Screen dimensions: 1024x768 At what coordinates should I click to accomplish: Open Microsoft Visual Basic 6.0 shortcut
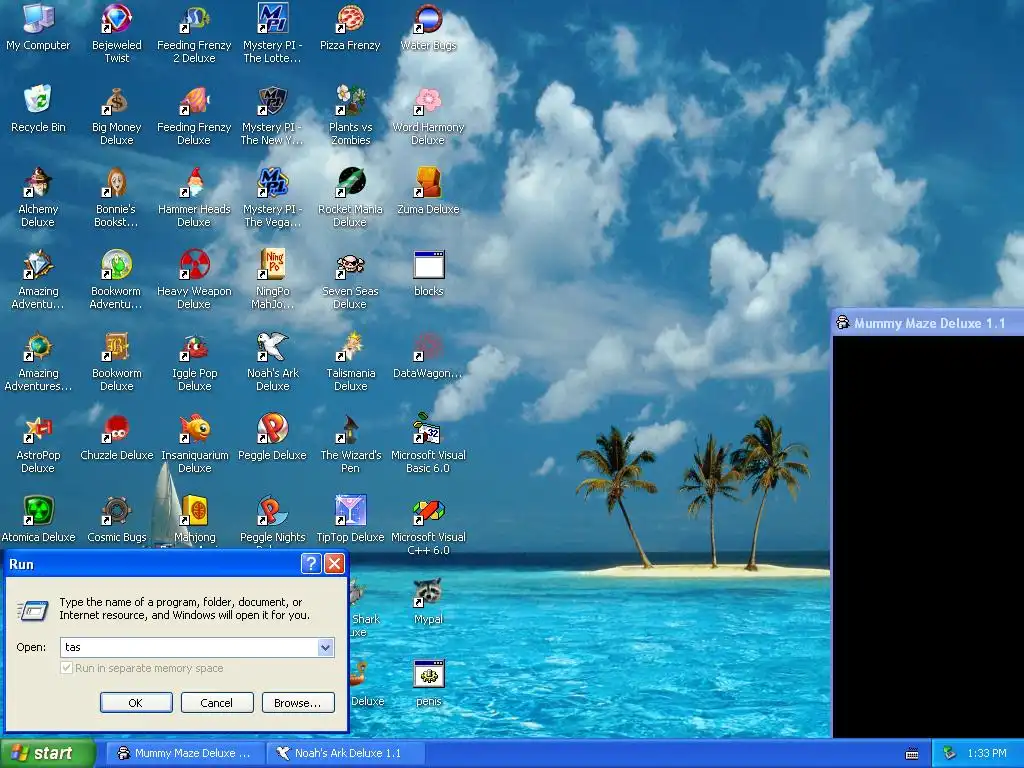coord(428,444)
